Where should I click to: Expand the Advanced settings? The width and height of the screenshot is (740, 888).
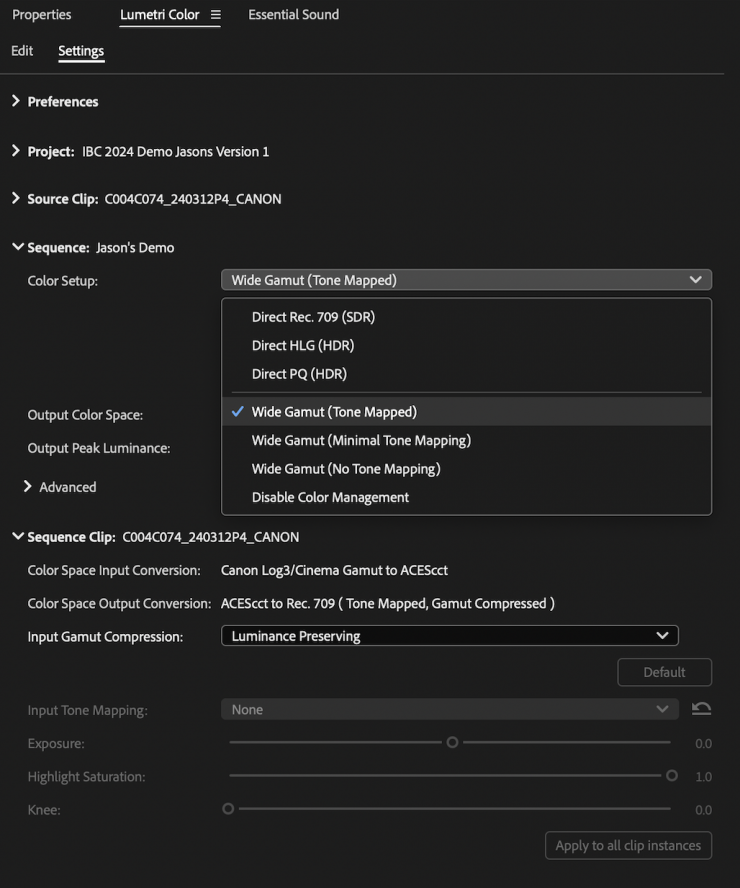coord(28,487)
